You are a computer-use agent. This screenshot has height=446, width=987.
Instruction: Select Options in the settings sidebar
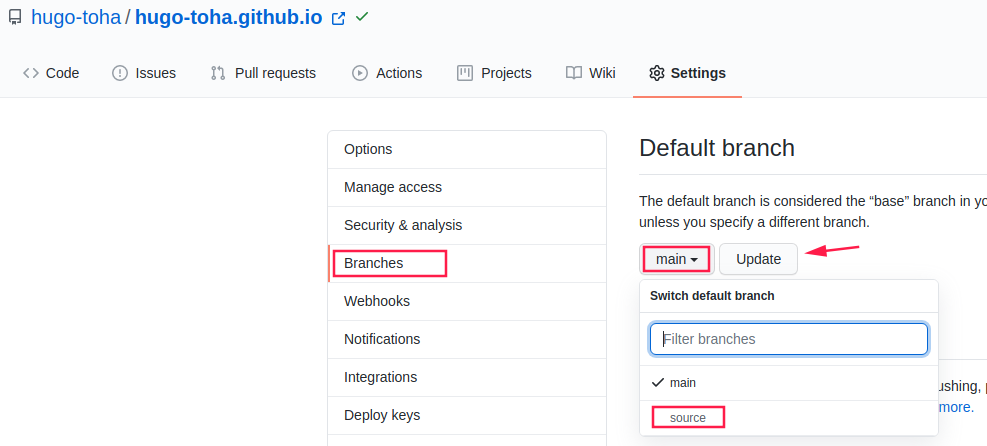point(467,150)
